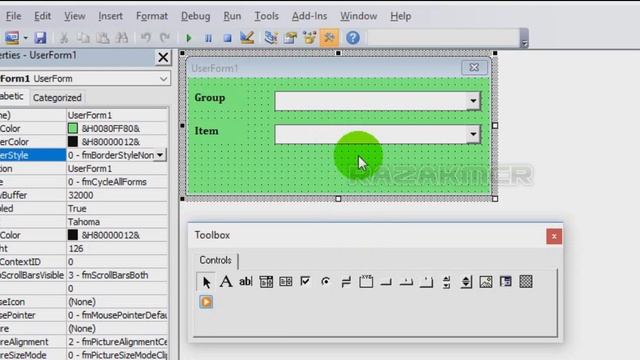Save the project with the floppy disk icon
Image resolution: width=640 pixels, height=360 pixels.
point(40,38)
